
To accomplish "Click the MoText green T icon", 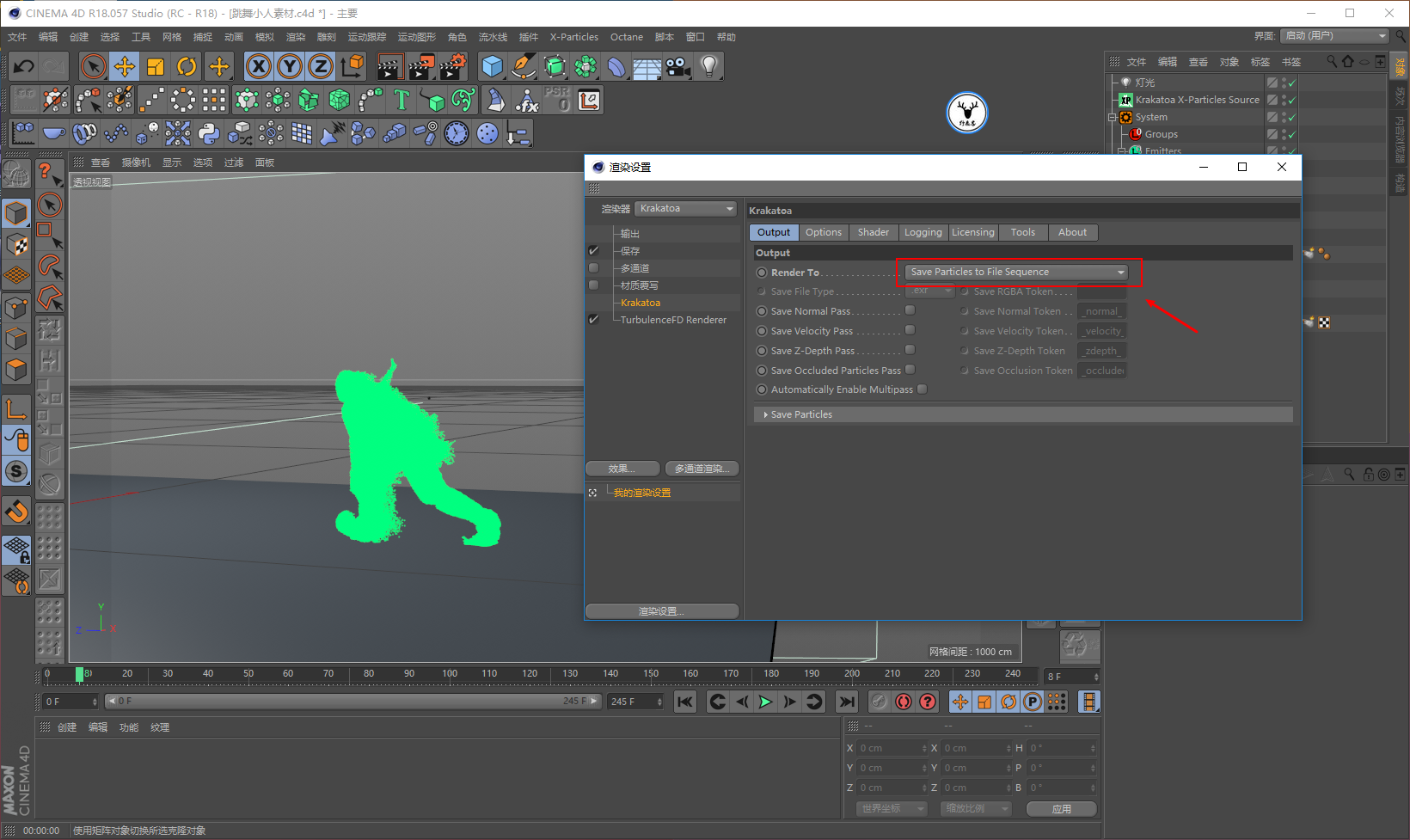I will pyautogui.click(x=402, y=100).
